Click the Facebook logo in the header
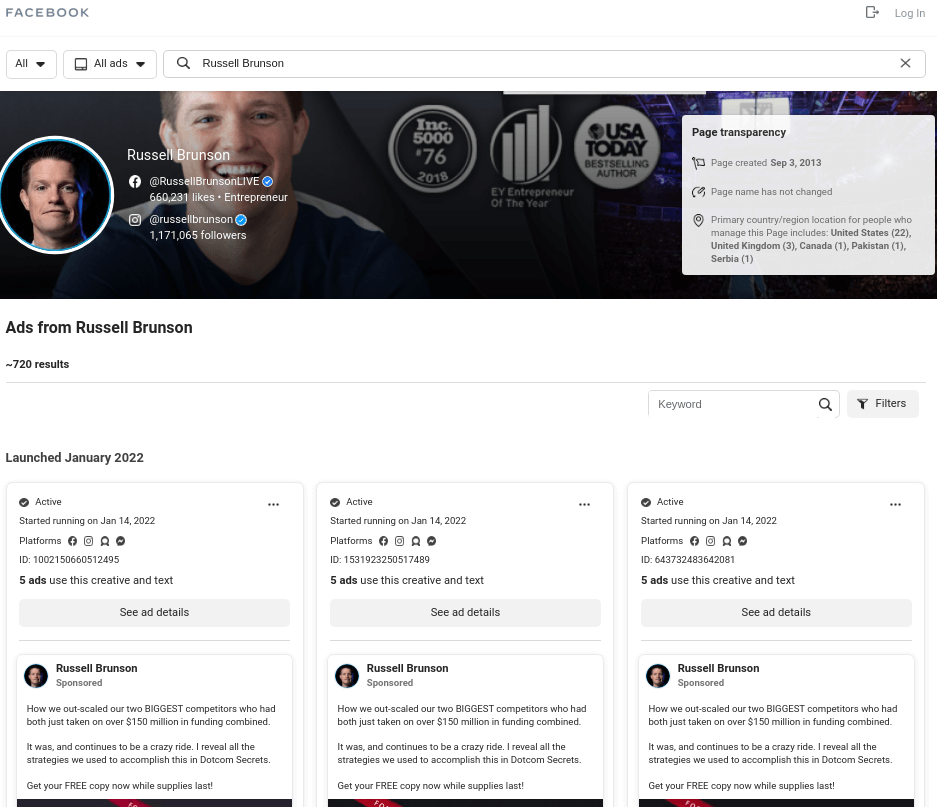Viewport: 937px width, 807px height. [x=47, y=13]
